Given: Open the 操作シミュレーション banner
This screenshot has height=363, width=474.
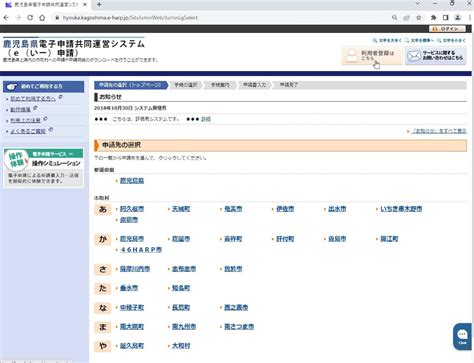Looking at the screenshot, I should [x=43, y=168].
